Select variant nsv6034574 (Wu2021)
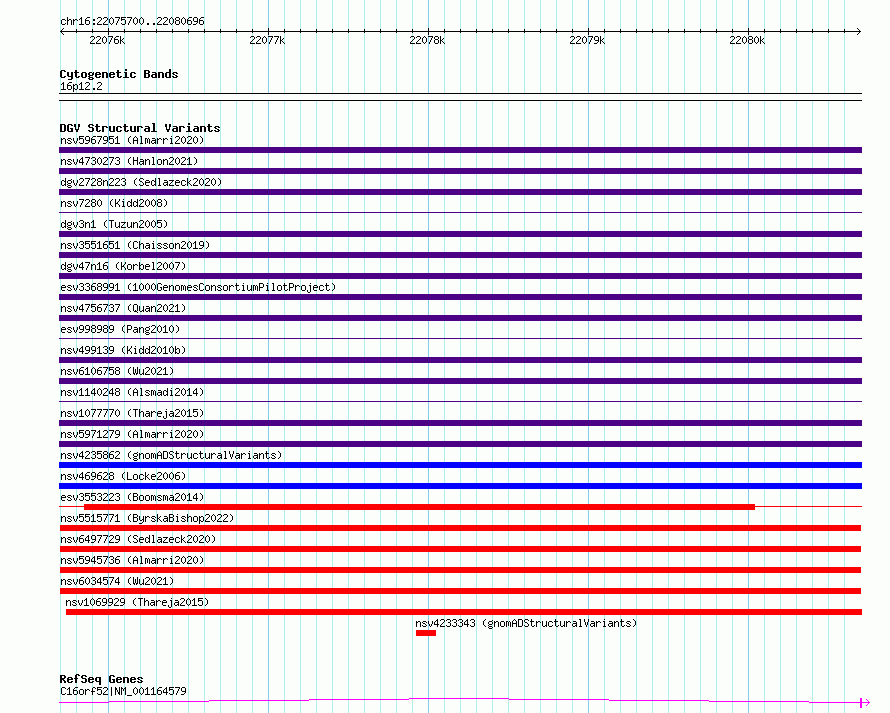This screenshot has width=890, height=713. pyautogui.click(x=117, y=581)
